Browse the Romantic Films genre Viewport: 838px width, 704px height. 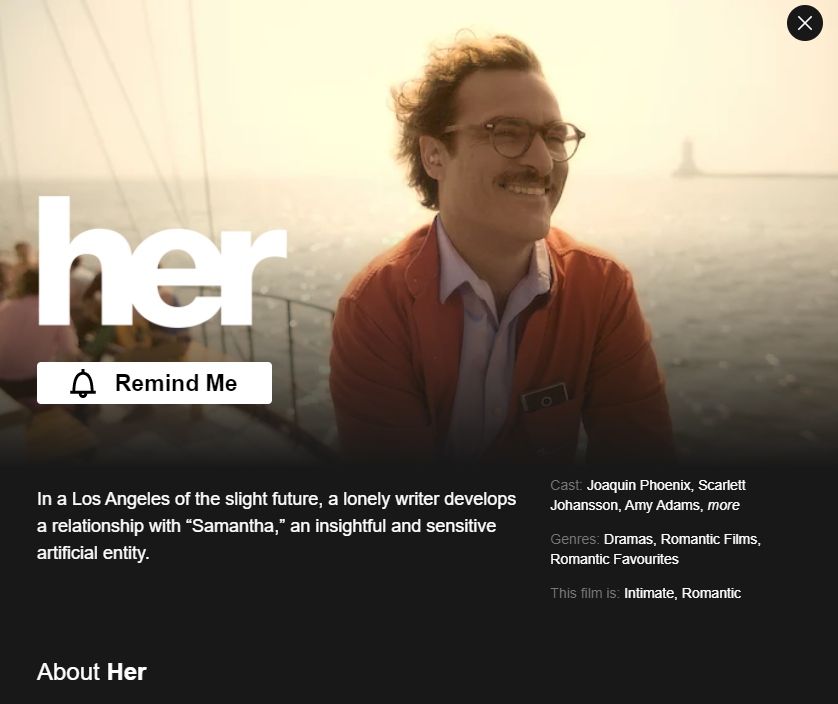(709, 539)
